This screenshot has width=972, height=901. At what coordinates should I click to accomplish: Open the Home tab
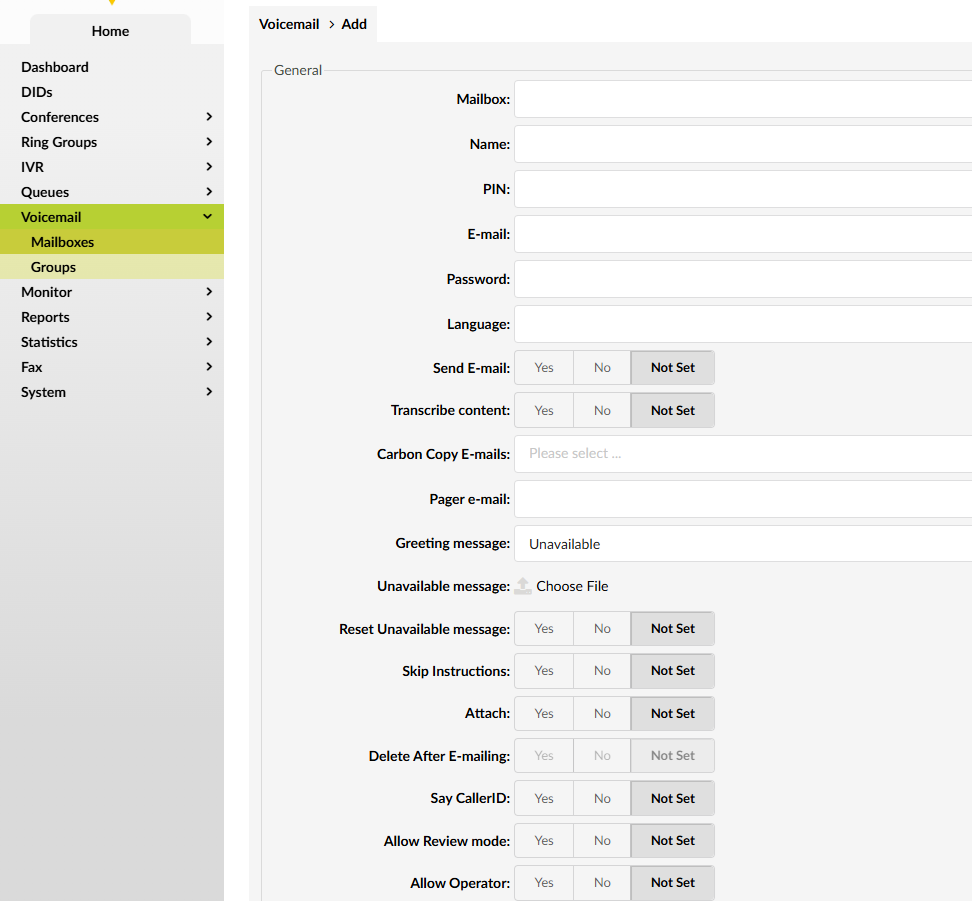tap(110, 31)
